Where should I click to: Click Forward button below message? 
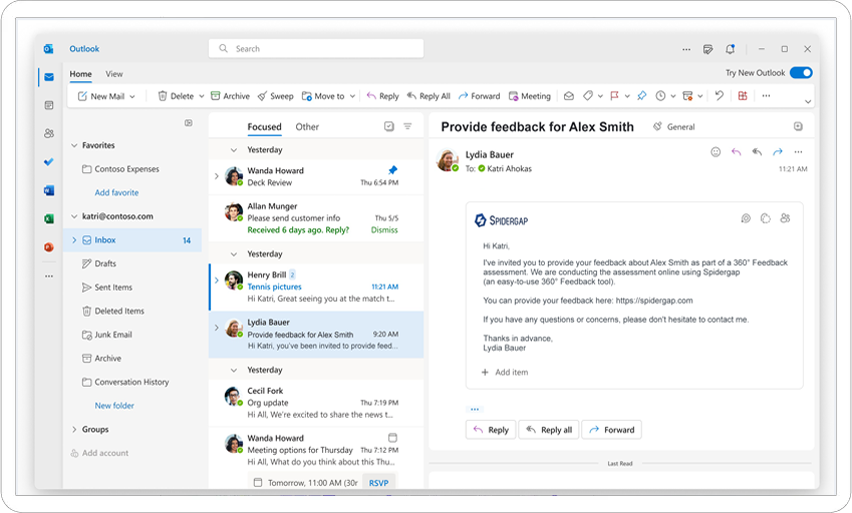(612, 430)
